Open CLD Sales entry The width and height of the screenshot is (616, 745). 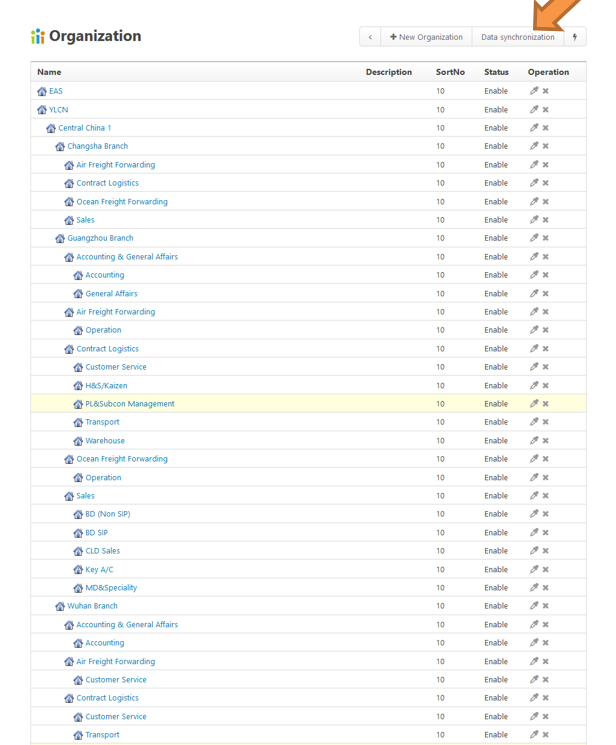(103, 551)
